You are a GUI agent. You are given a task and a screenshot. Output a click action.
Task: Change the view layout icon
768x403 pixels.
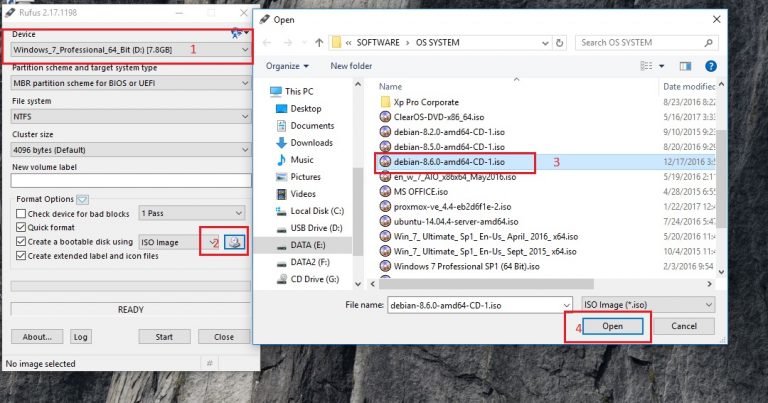[647, 66]
